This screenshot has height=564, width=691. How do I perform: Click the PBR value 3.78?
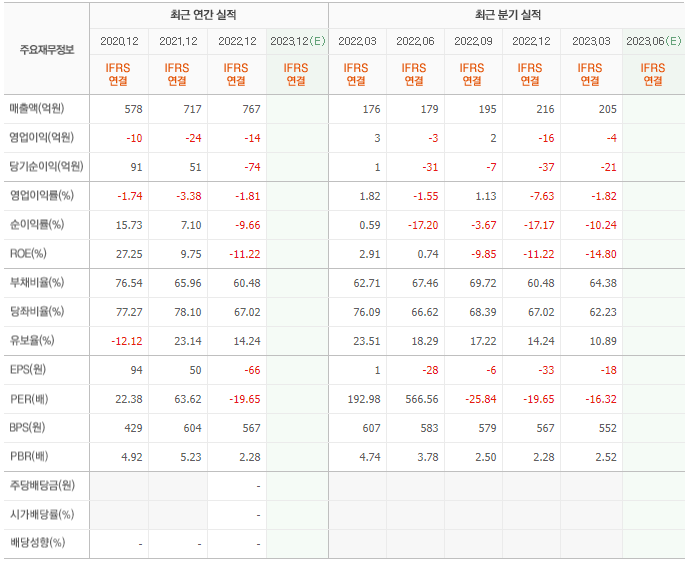pos(427,457)
